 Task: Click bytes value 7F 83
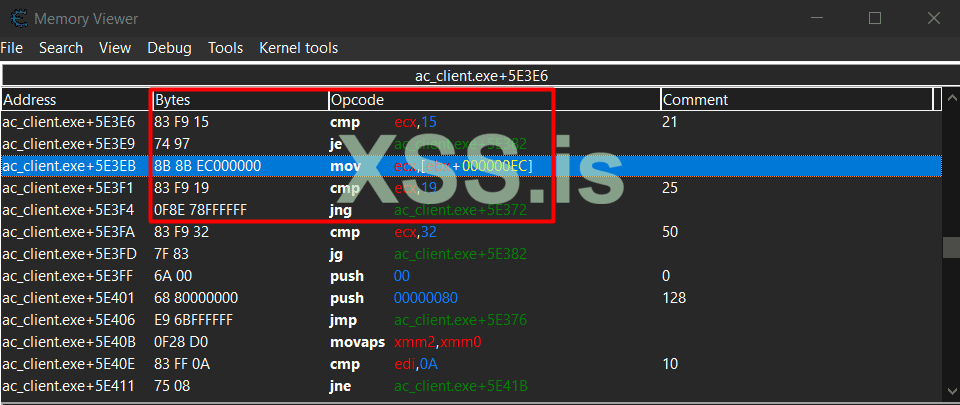coord(171,254)
